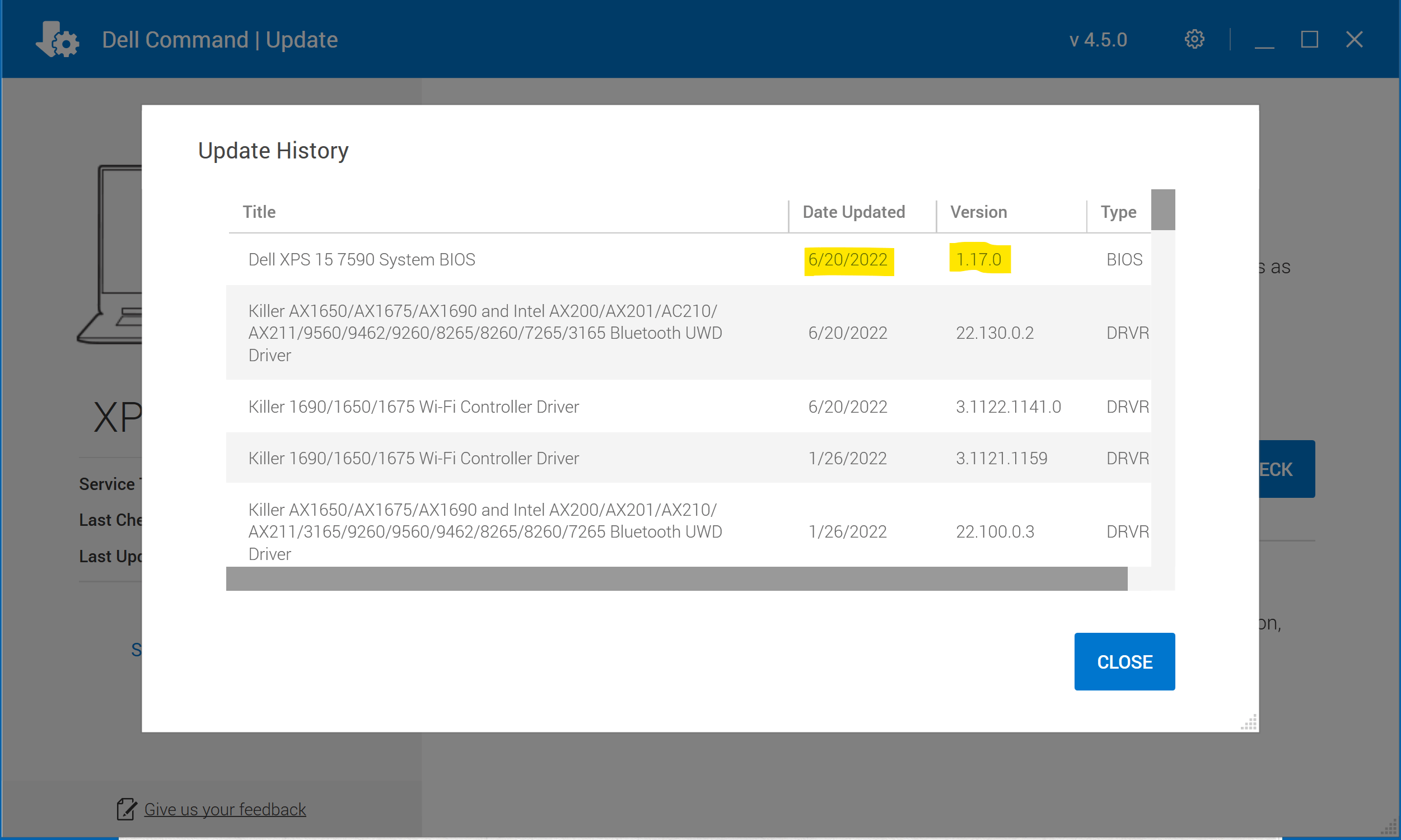This screenshot has width=1401, height=840.
Task: Select the Dell XPS 15 7590 System BIOS row
Action: pyautogui.click(x=362, y=259)
